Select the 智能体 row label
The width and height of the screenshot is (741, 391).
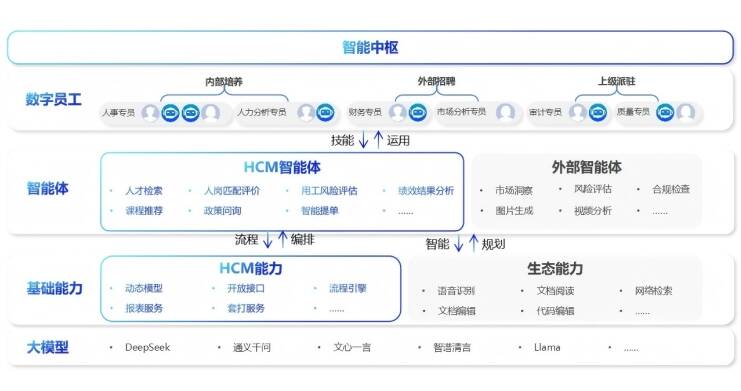pos(47,188)
